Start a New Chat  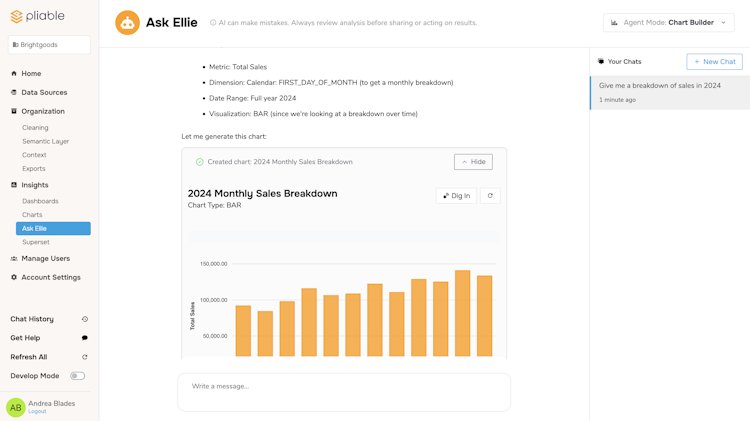coord(714,62)
